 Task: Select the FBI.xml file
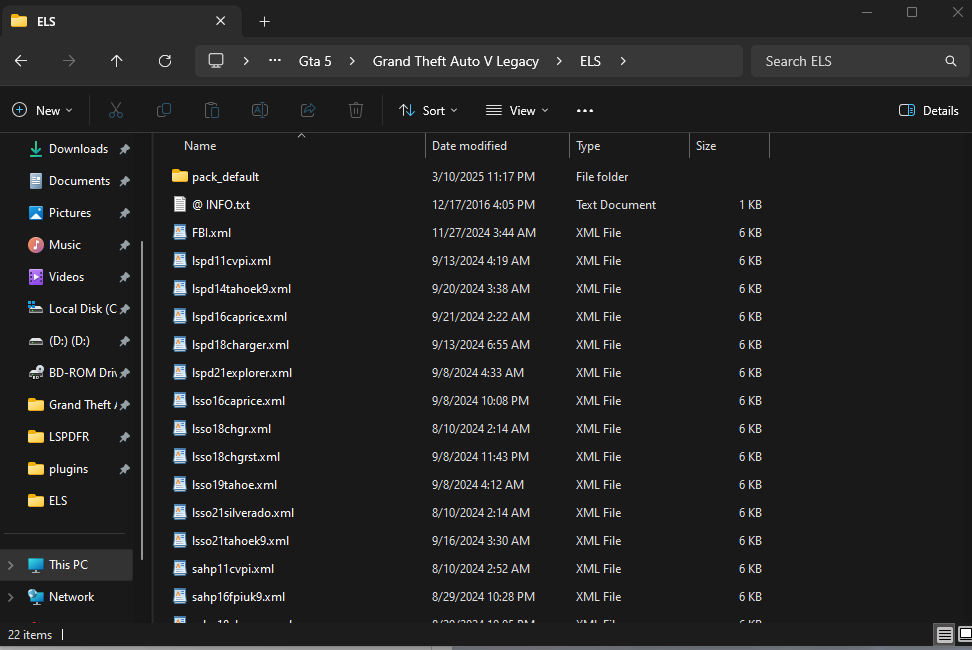tap(211, 232)
